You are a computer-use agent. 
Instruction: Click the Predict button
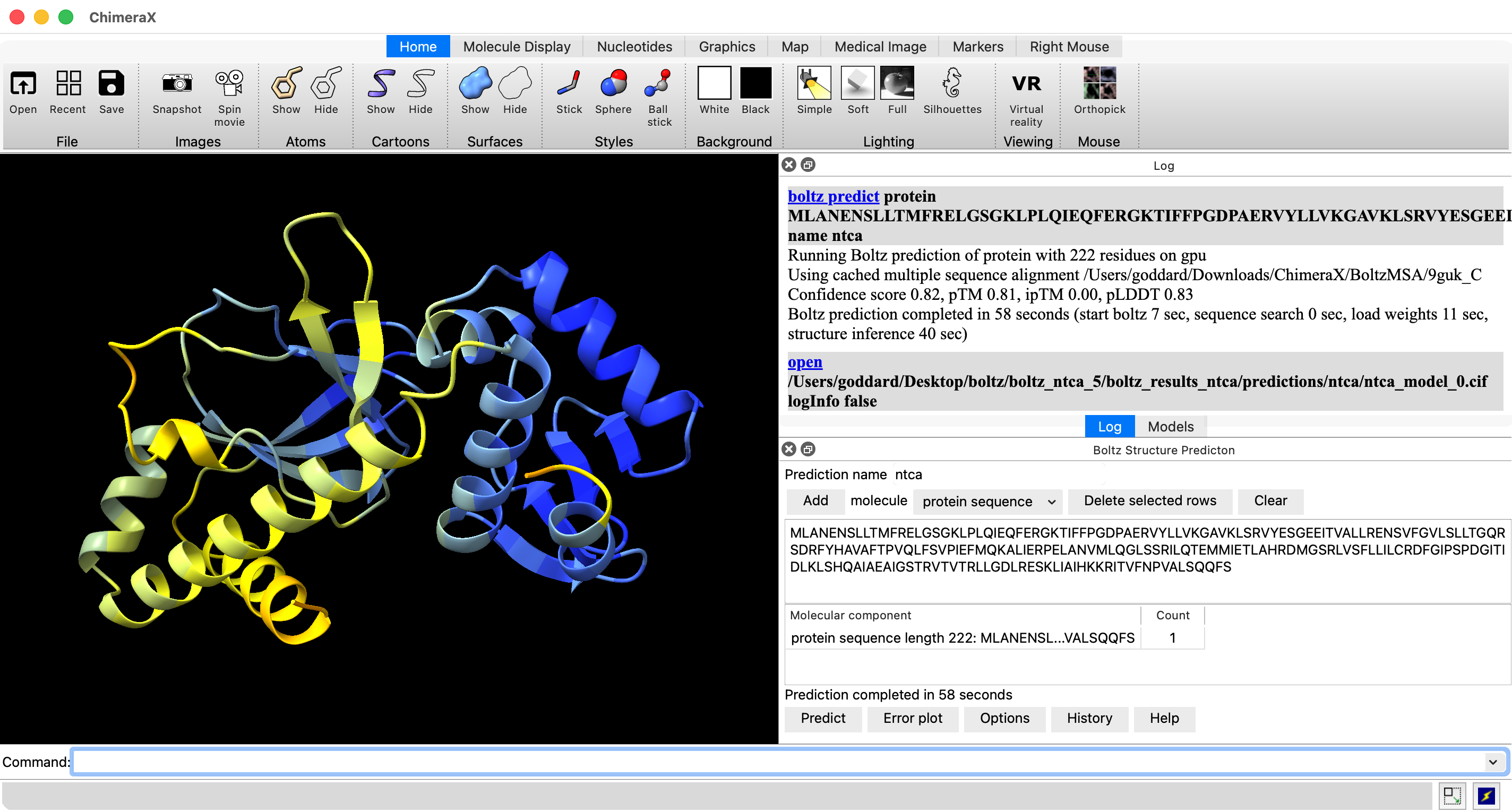(x=823, y=719)
